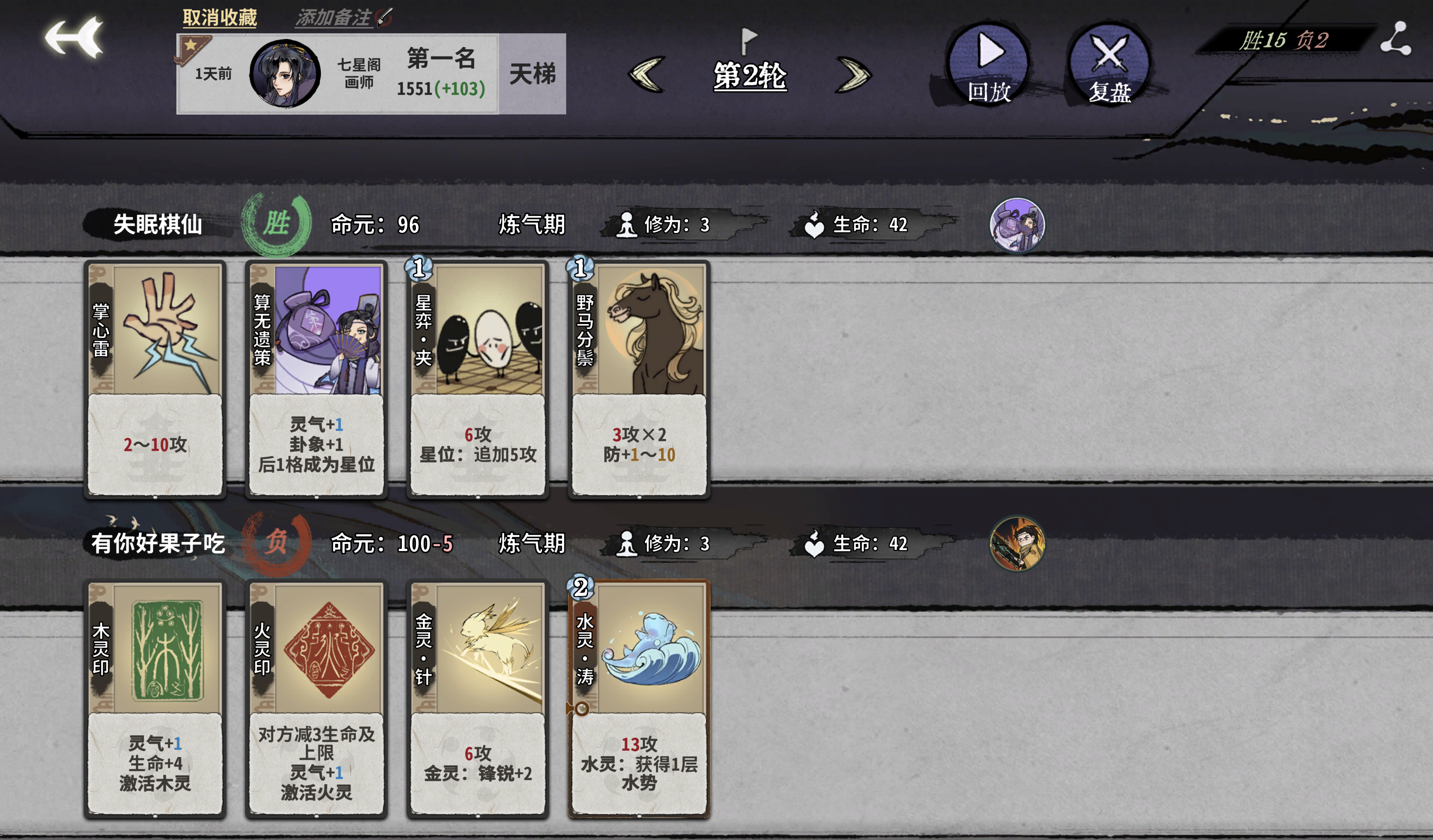1433x840 pixels.
Task: Select the 火灵印 card
Action: click(316, 698)
